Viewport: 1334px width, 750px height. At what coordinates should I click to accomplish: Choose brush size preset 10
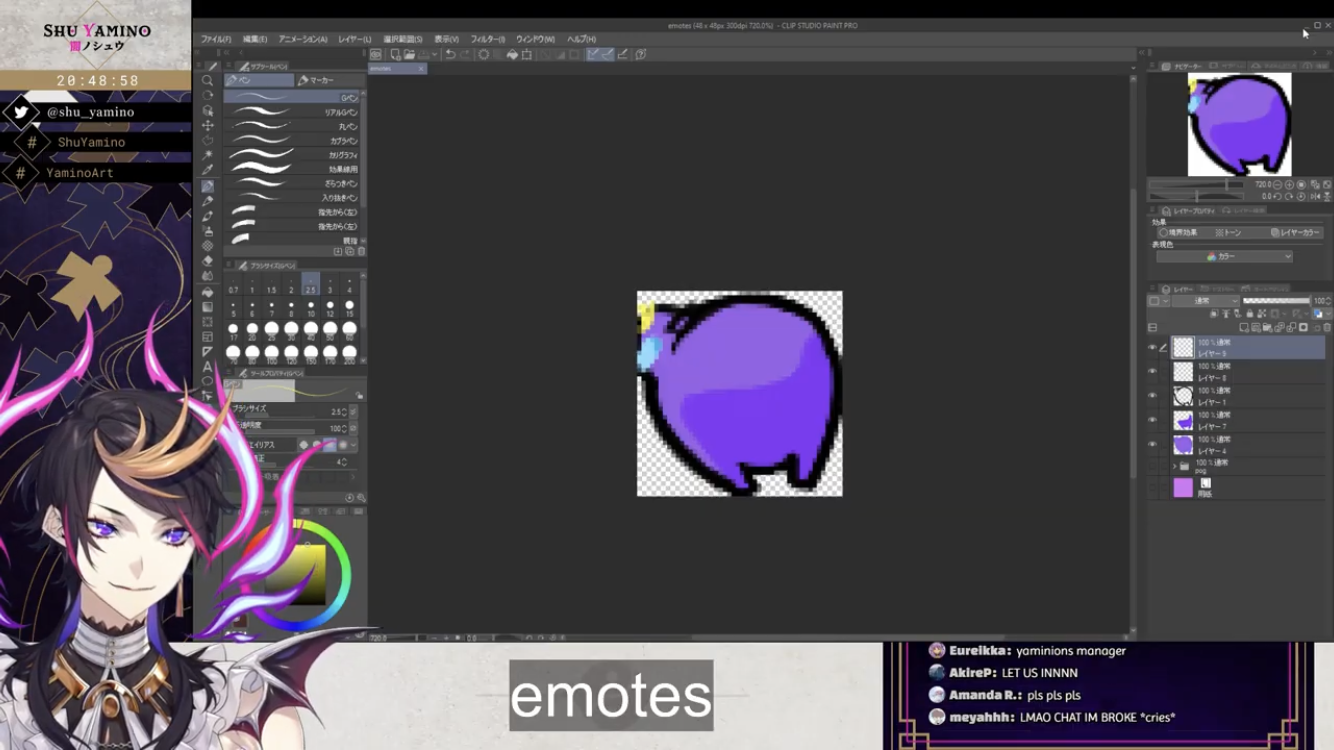(311, 308)
